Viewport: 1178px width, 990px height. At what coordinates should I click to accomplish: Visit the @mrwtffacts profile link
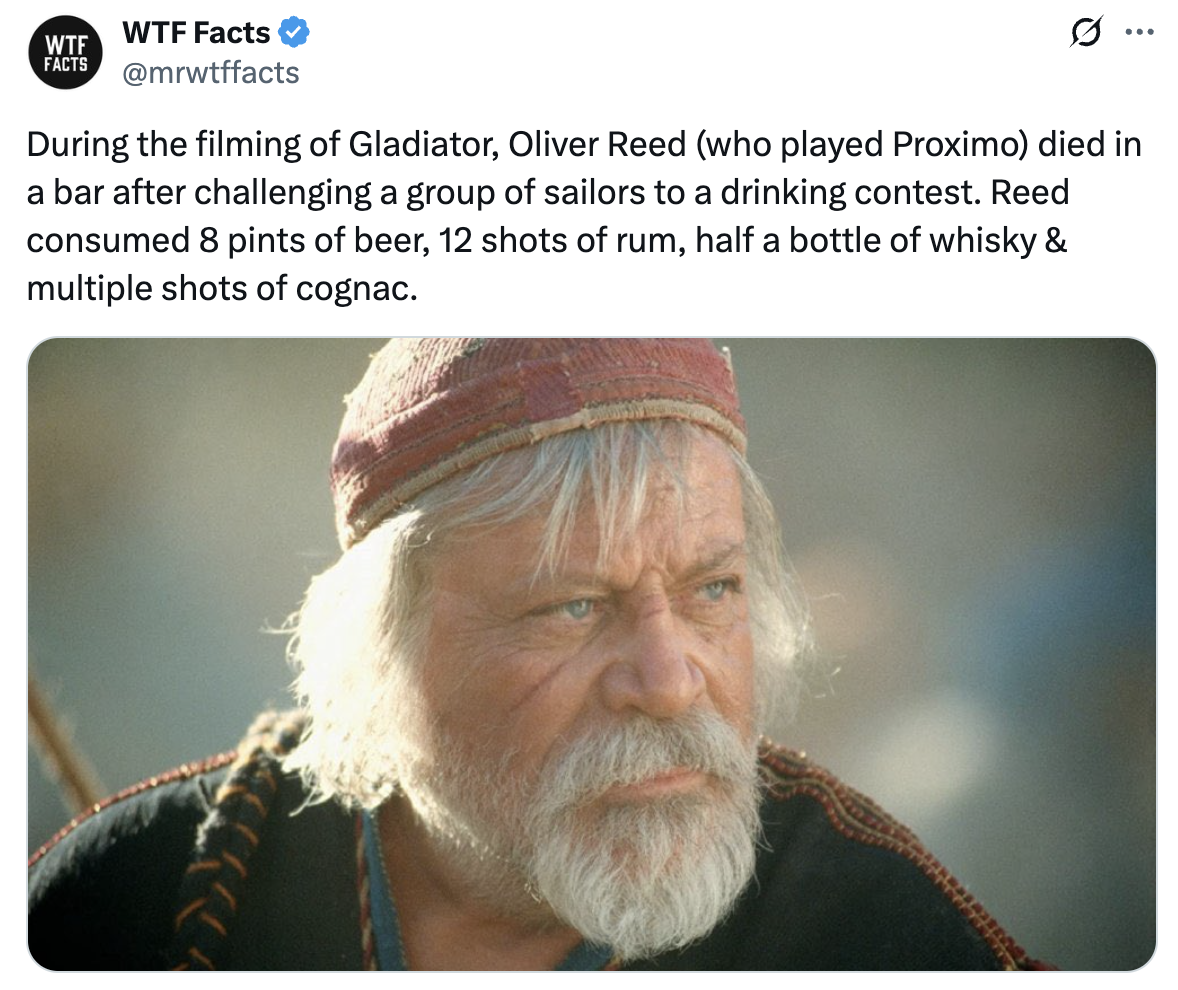[x=211, y=72]
